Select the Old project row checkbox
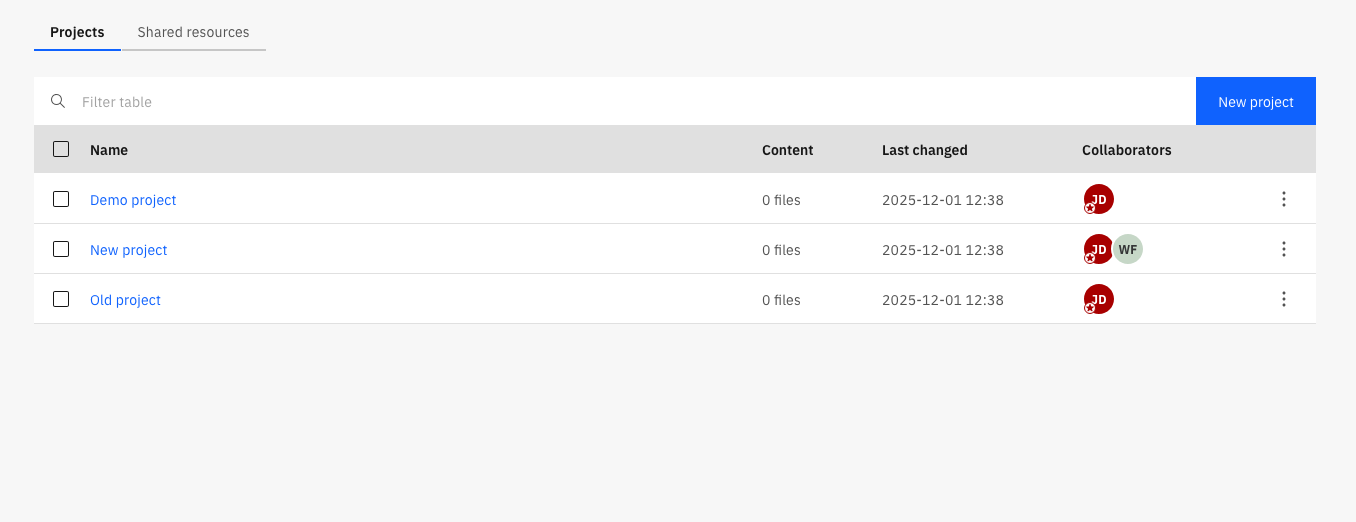The height and width of the screenshot is (522, 1356). (61, 299)
